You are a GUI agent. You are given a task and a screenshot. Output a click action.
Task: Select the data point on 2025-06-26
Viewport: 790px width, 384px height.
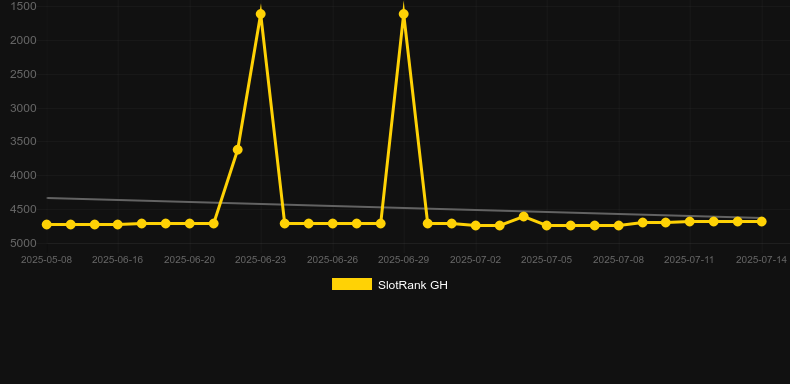point(333,223)
